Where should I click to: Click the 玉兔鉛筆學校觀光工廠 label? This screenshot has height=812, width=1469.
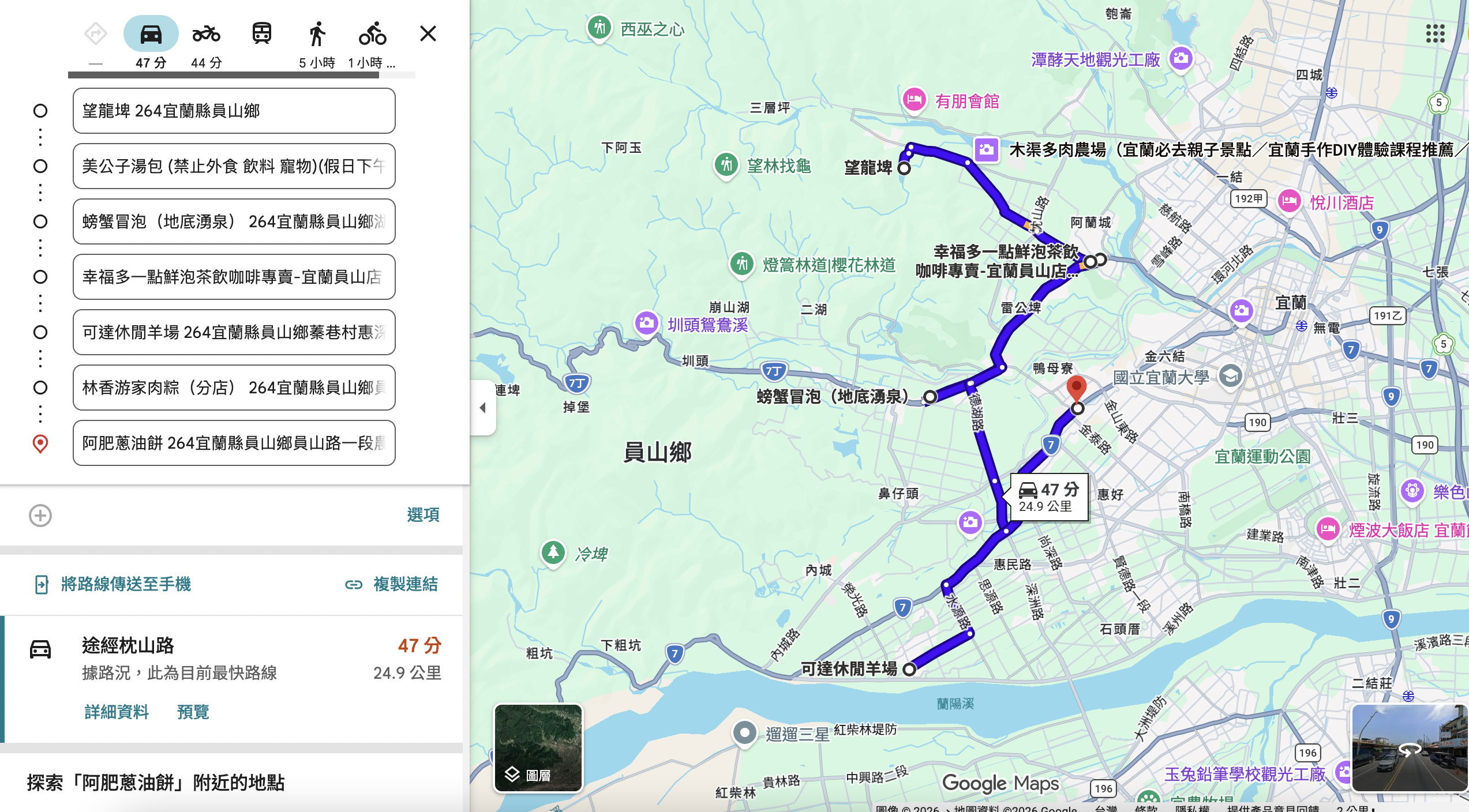pyautogui.click(x=1245, y=774)
